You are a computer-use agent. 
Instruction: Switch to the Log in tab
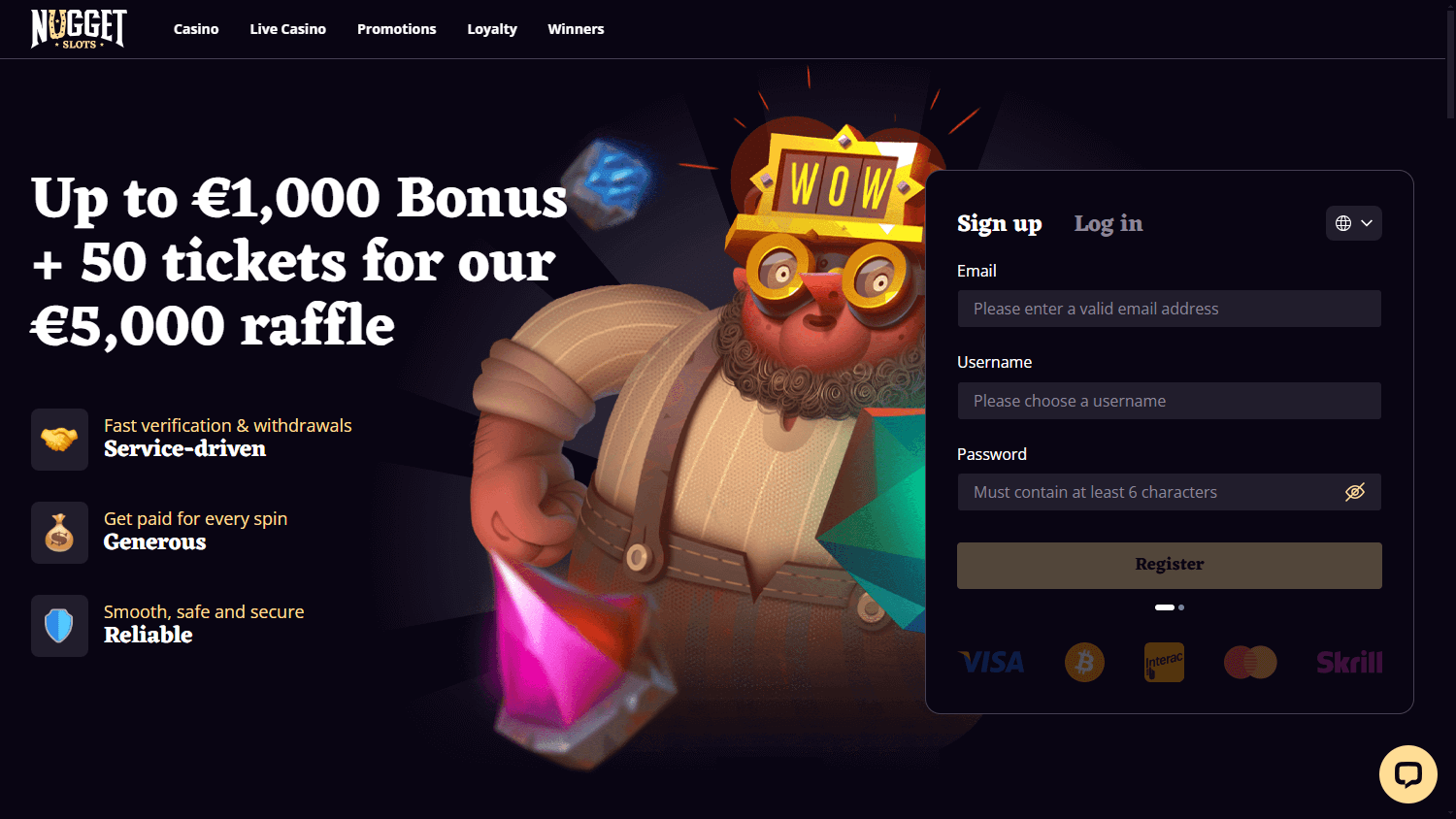pyautogui.click(x=1109, y=224)
